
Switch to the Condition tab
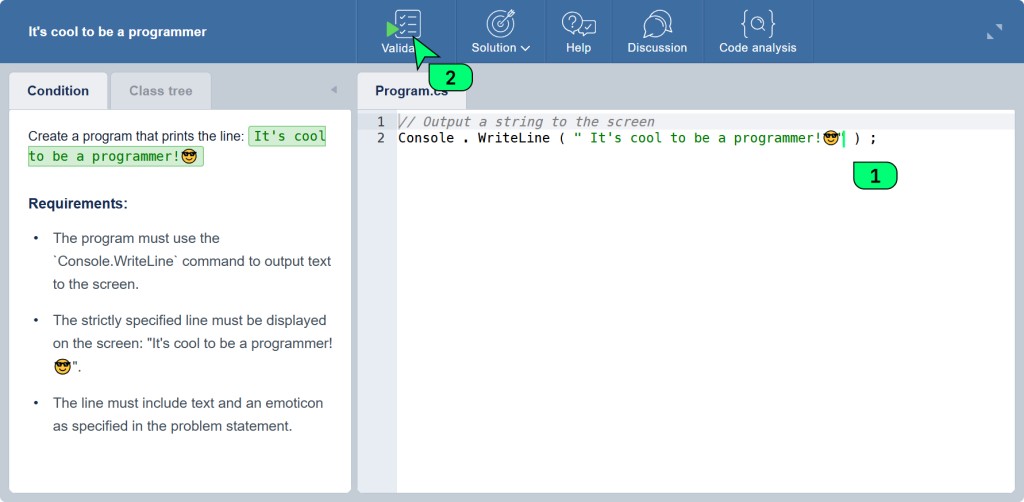(58, 91)
